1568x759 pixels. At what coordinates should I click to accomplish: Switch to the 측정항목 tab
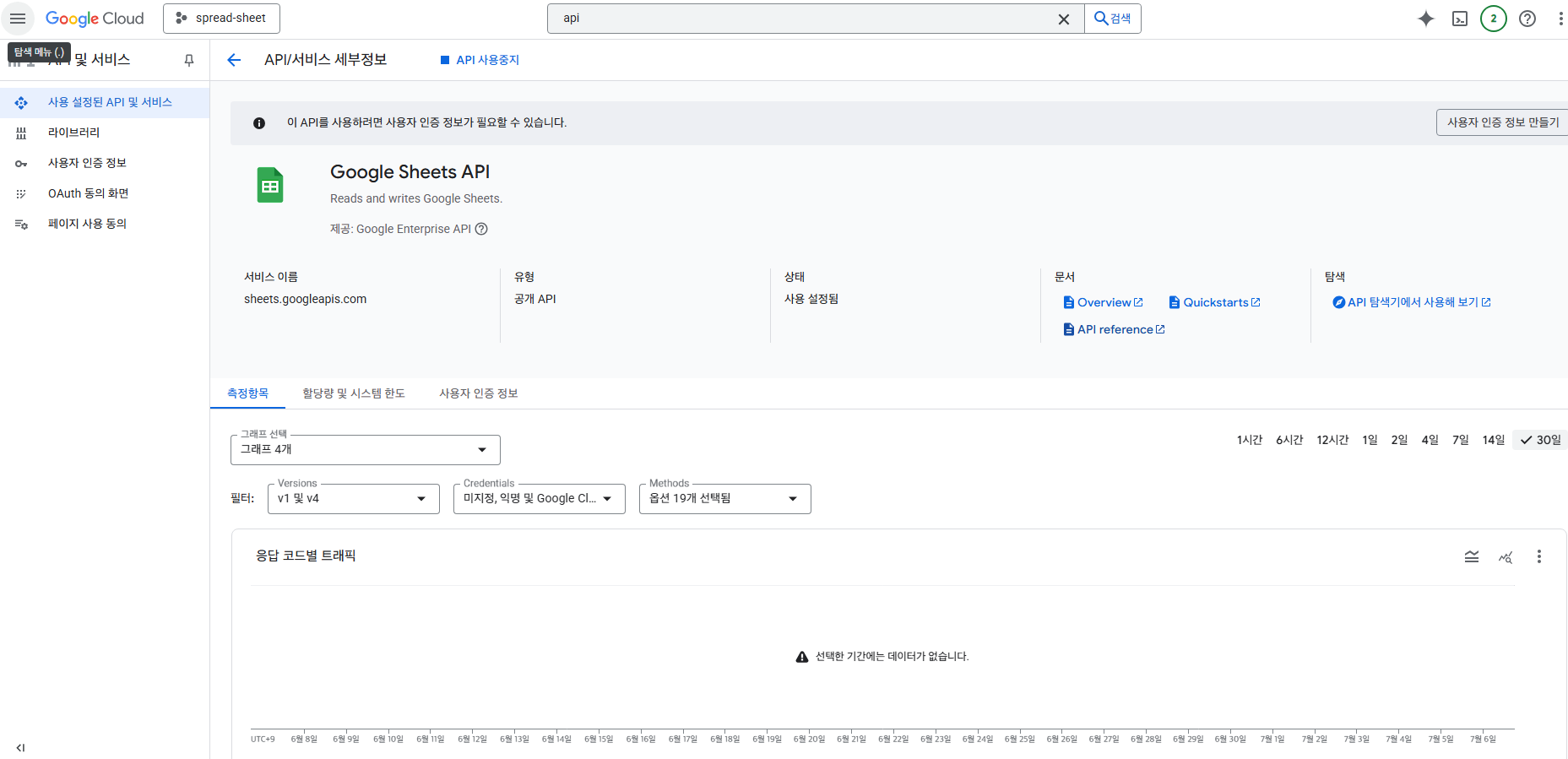247,393
